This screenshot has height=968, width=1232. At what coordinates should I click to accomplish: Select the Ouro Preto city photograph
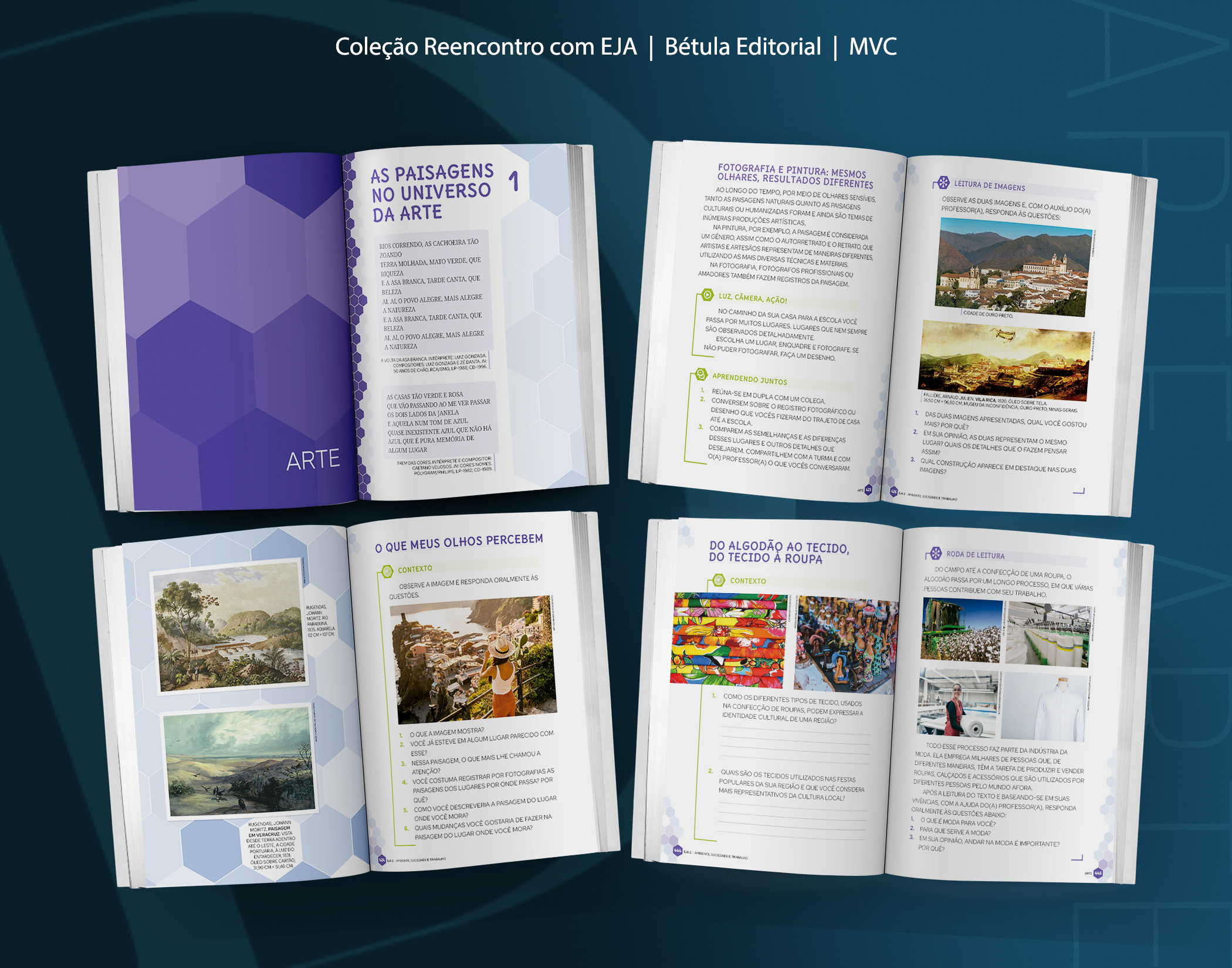pyautogui.click(x=1014, y=268)
